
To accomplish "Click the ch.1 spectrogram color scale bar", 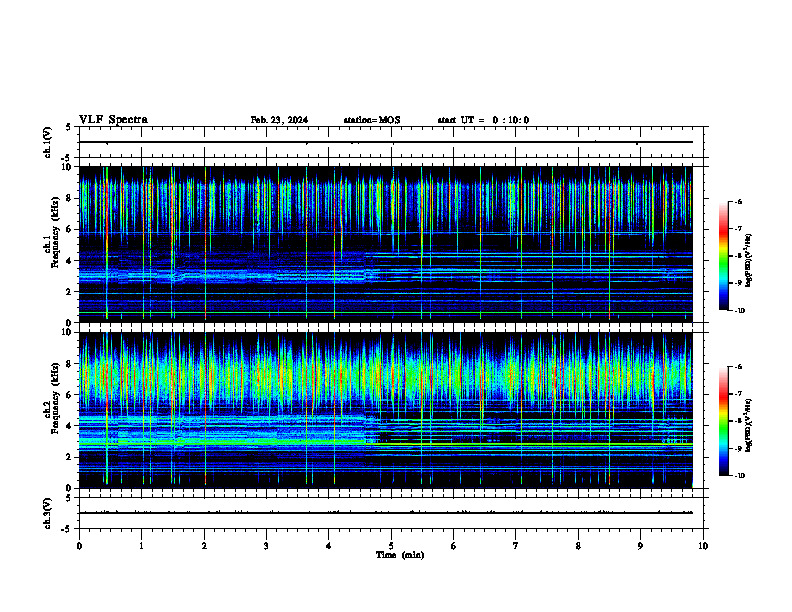I will (x=723, y=256).
